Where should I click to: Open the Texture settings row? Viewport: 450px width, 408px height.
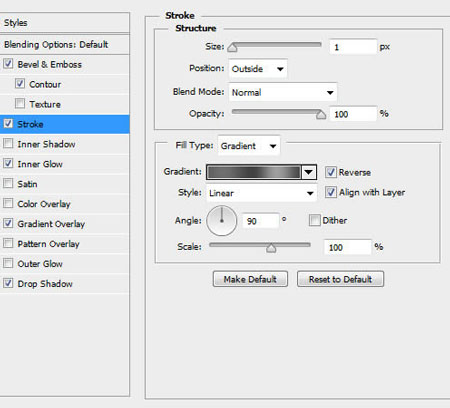pos(45,104)
